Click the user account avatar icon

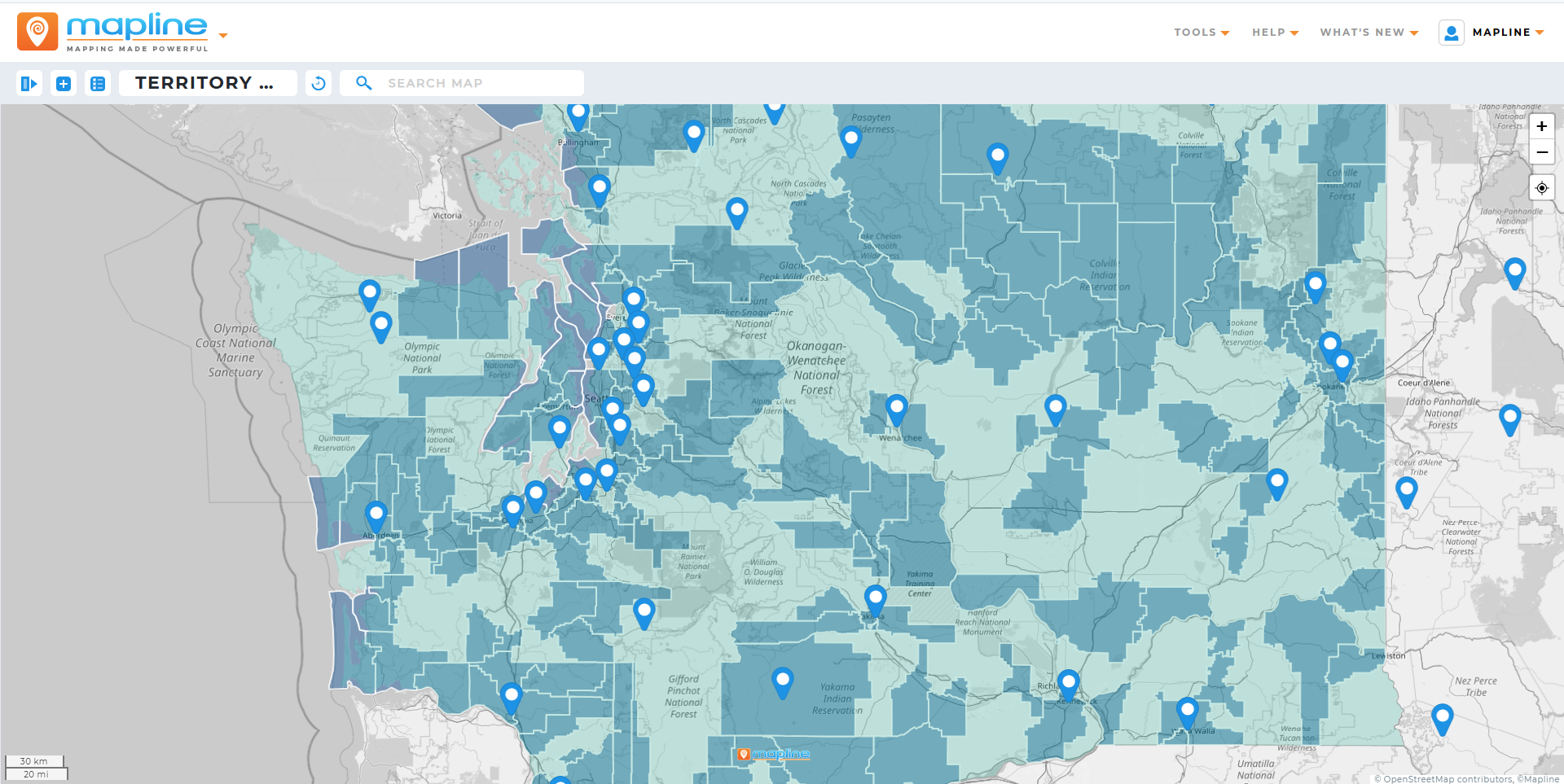pos(1452,33)
